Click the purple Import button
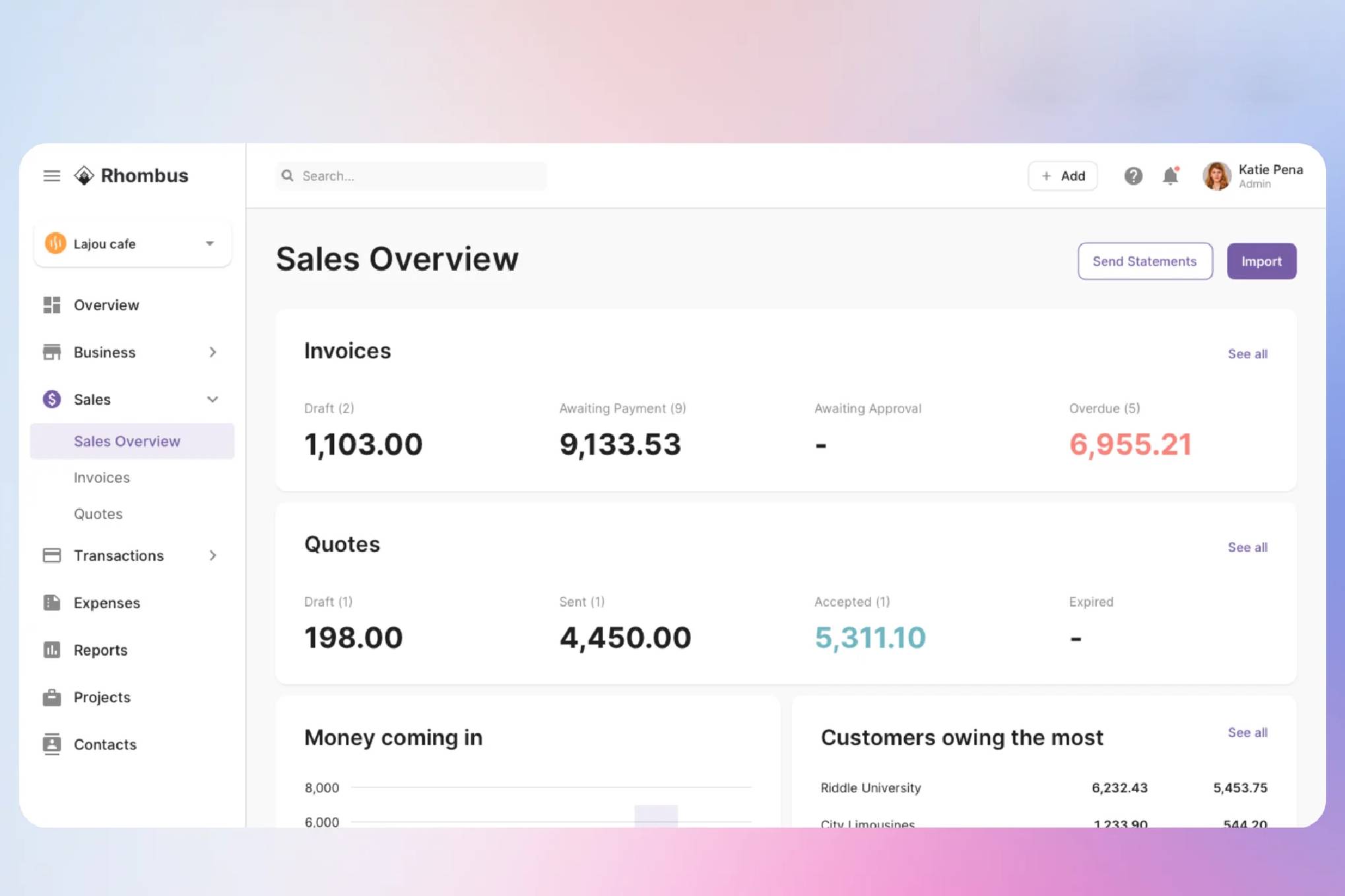The width and height of the screenshot is (1345, 896). click(1261, 261)
